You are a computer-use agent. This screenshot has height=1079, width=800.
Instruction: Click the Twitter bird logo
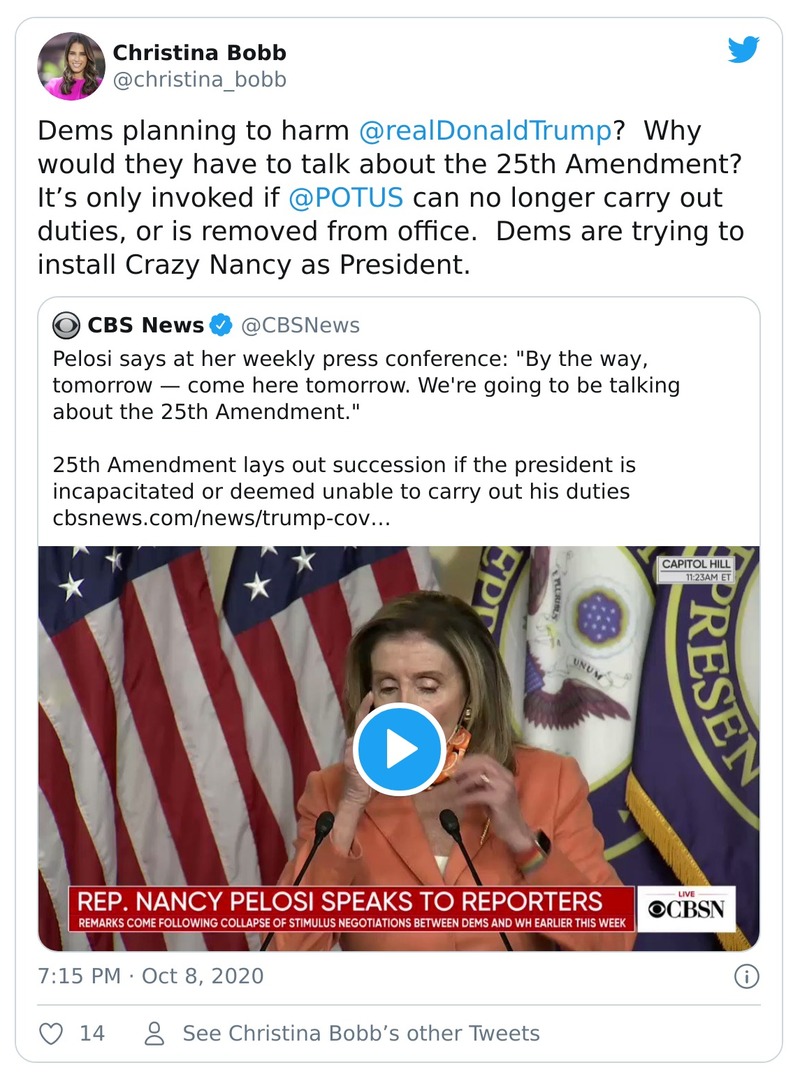pyautogui.click(x=743, y=50)
